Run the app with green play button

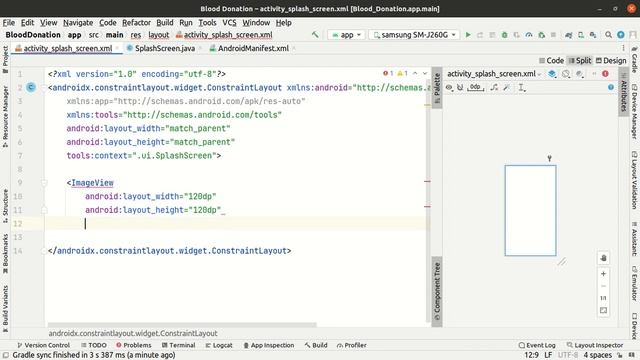tap(468, 35)
